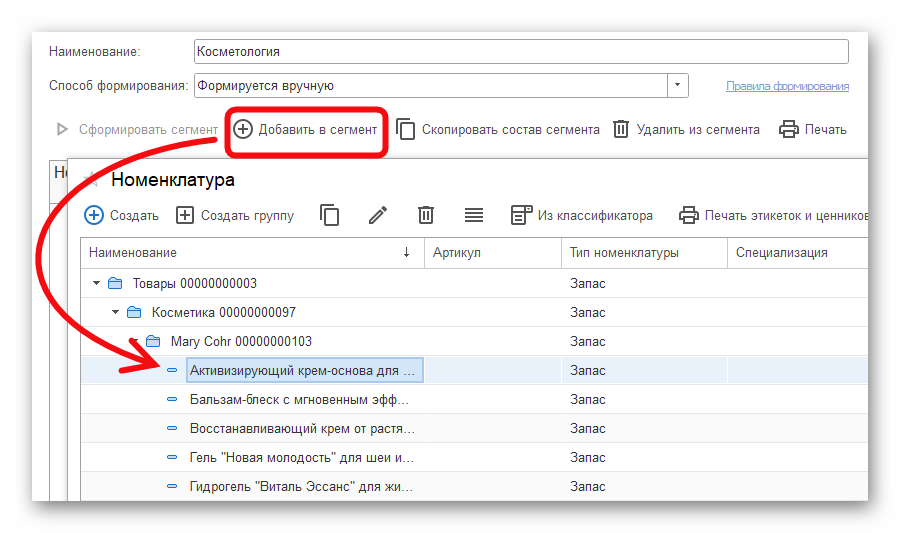
Task: Click the folder icon of Mary Cohr
Action: (x=153, y=341)
